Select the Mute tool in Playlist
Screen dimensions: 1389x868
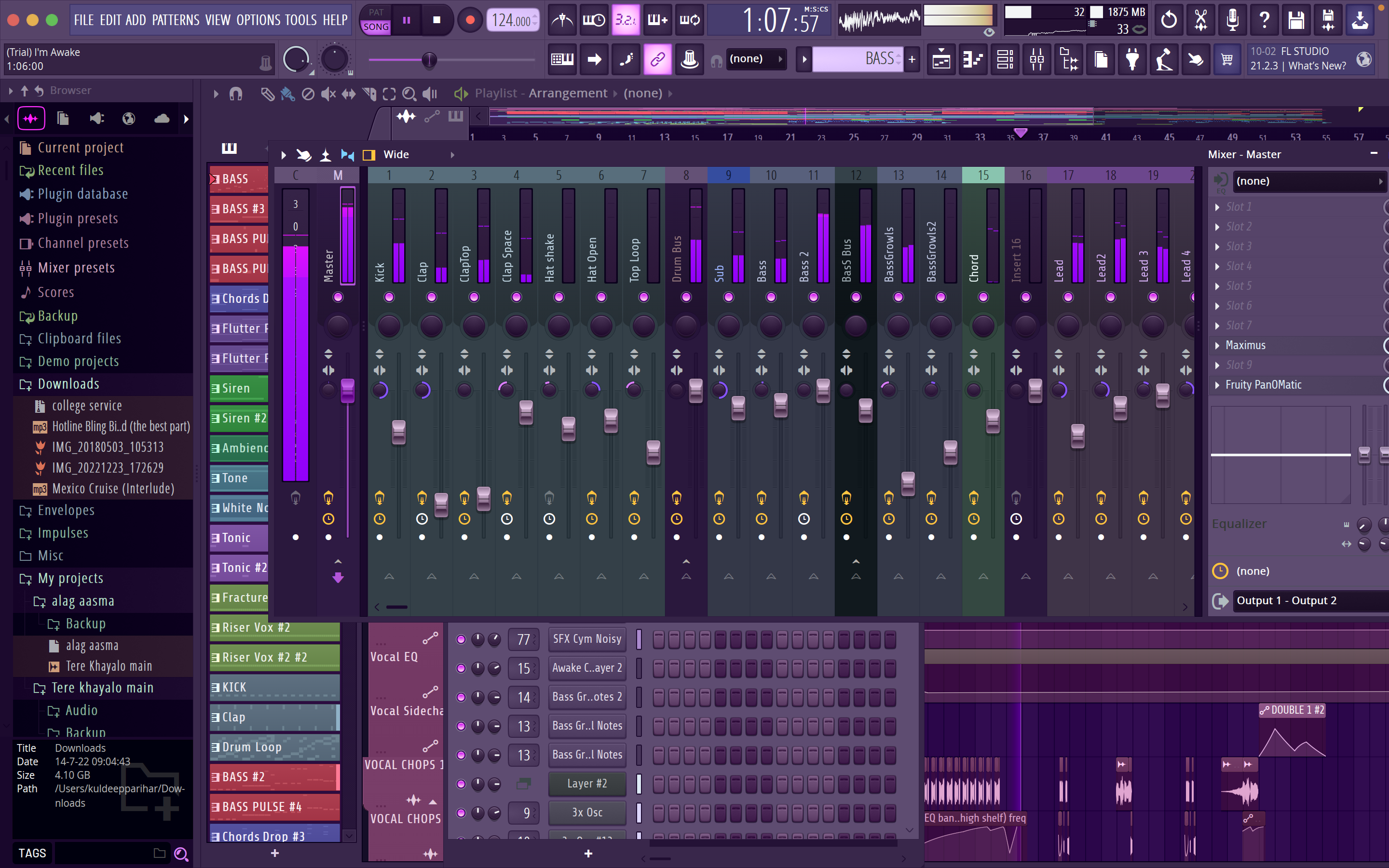328,94
